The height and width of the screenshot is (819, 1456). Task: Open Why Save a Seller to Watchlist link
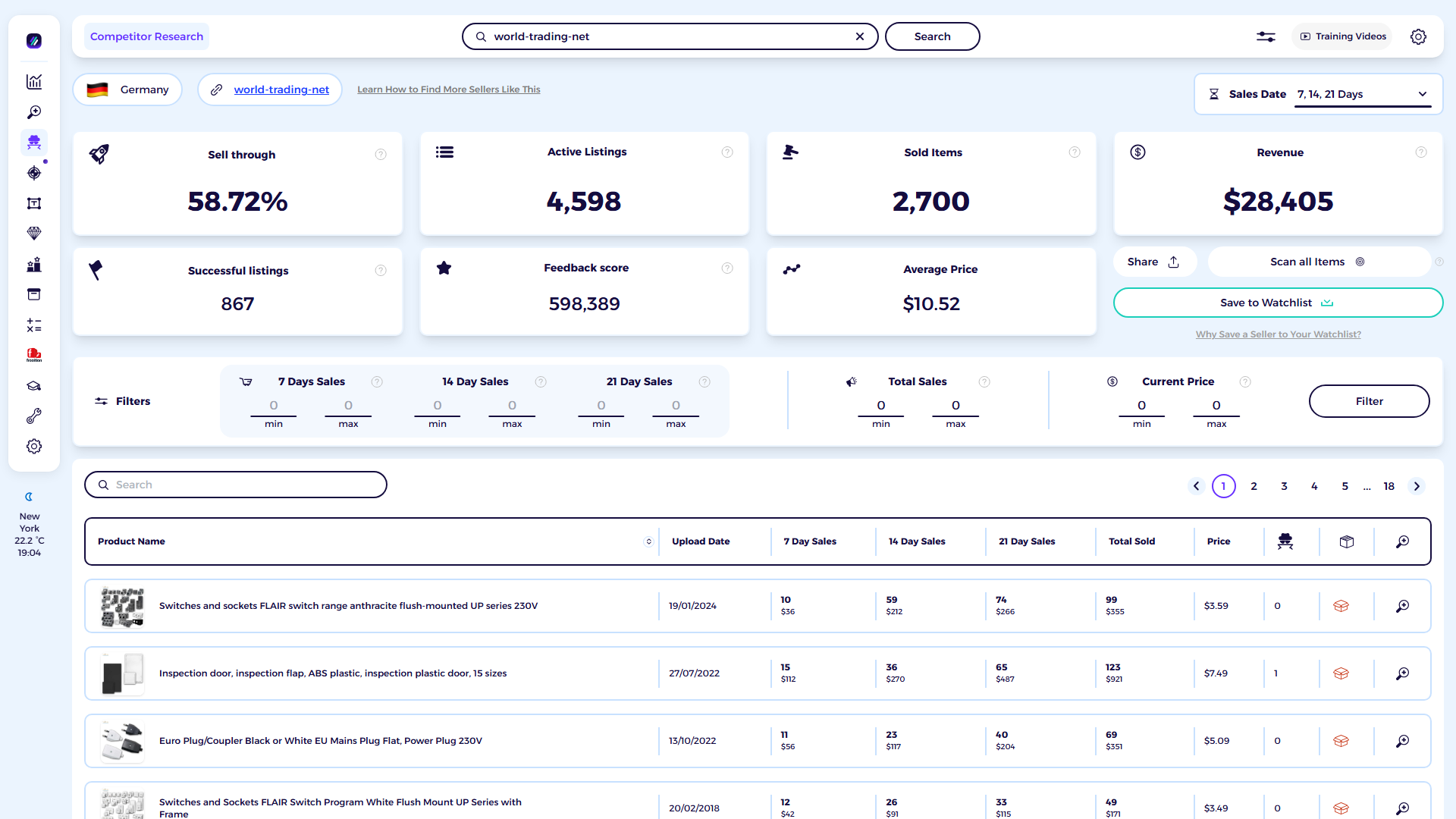click(x=1278, y=334)
